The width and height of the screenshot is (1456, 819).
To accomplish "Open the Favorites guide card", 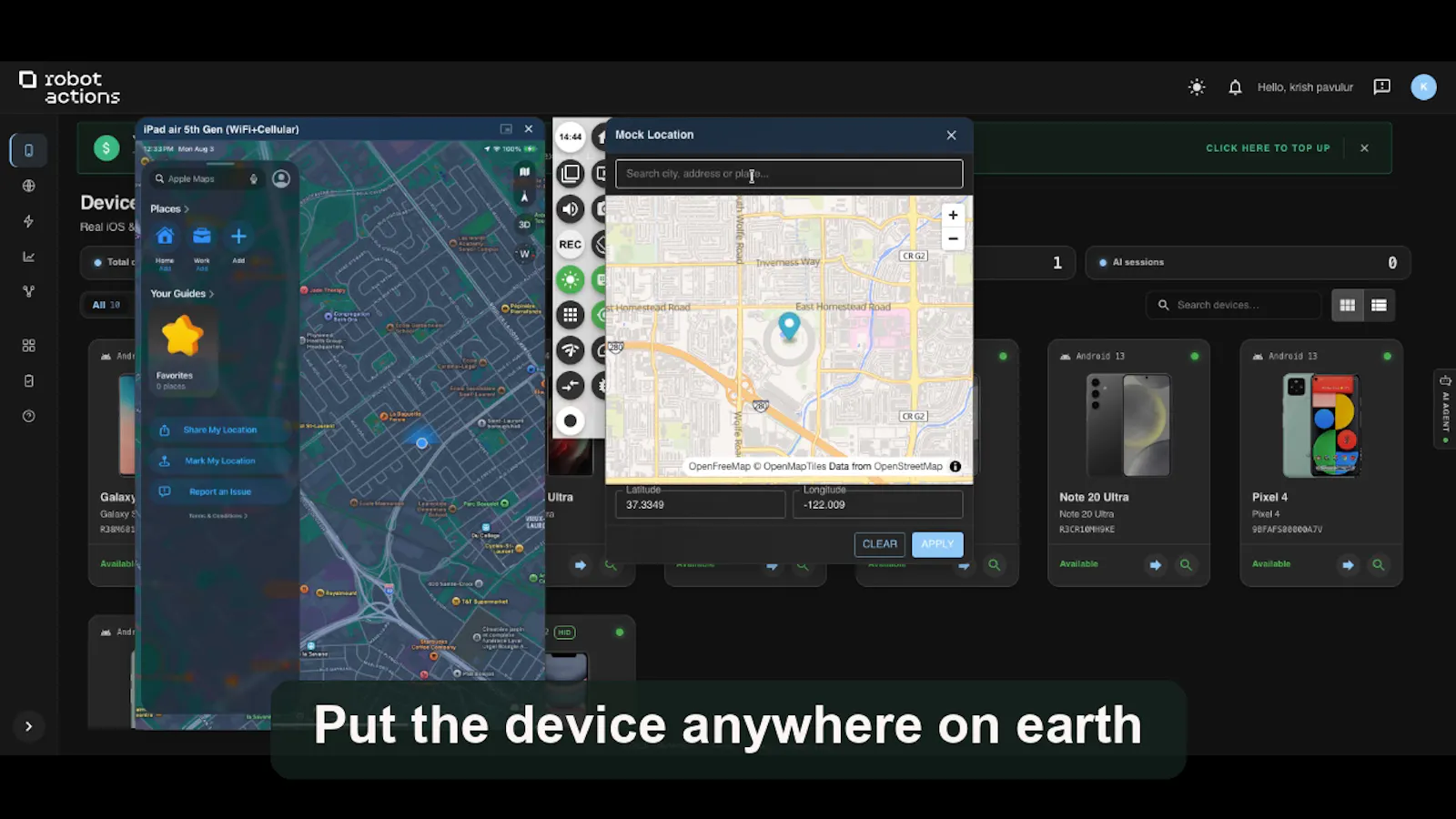I will [182, 352].
